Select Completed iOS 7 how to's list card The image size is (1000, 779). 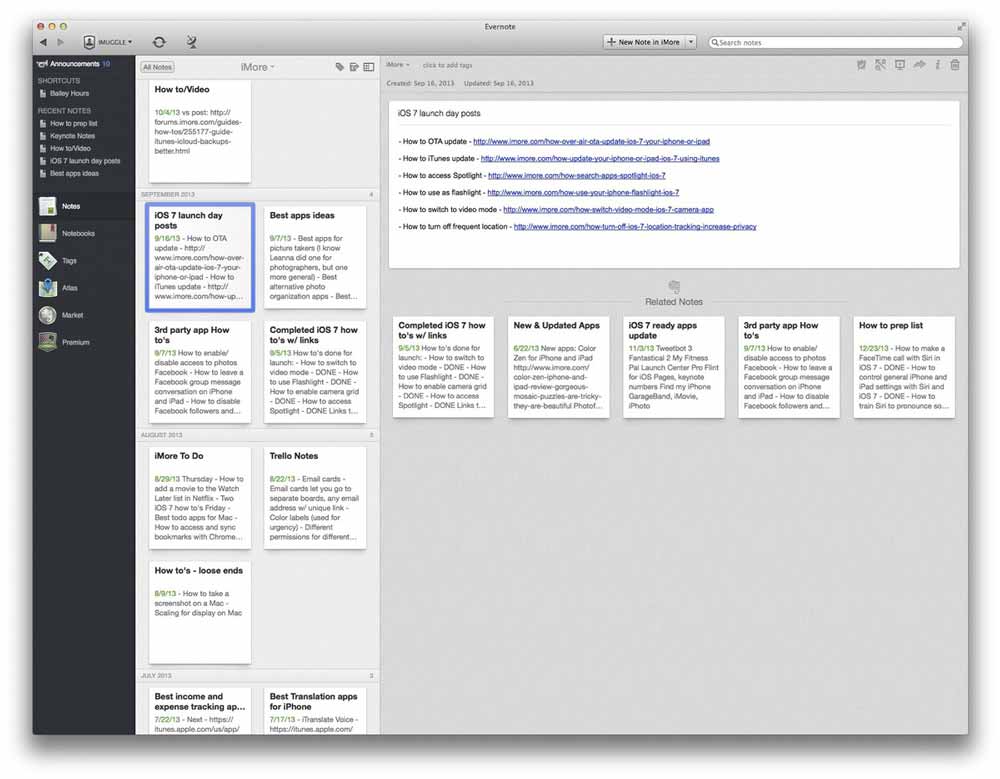click(x=315, y=372)
